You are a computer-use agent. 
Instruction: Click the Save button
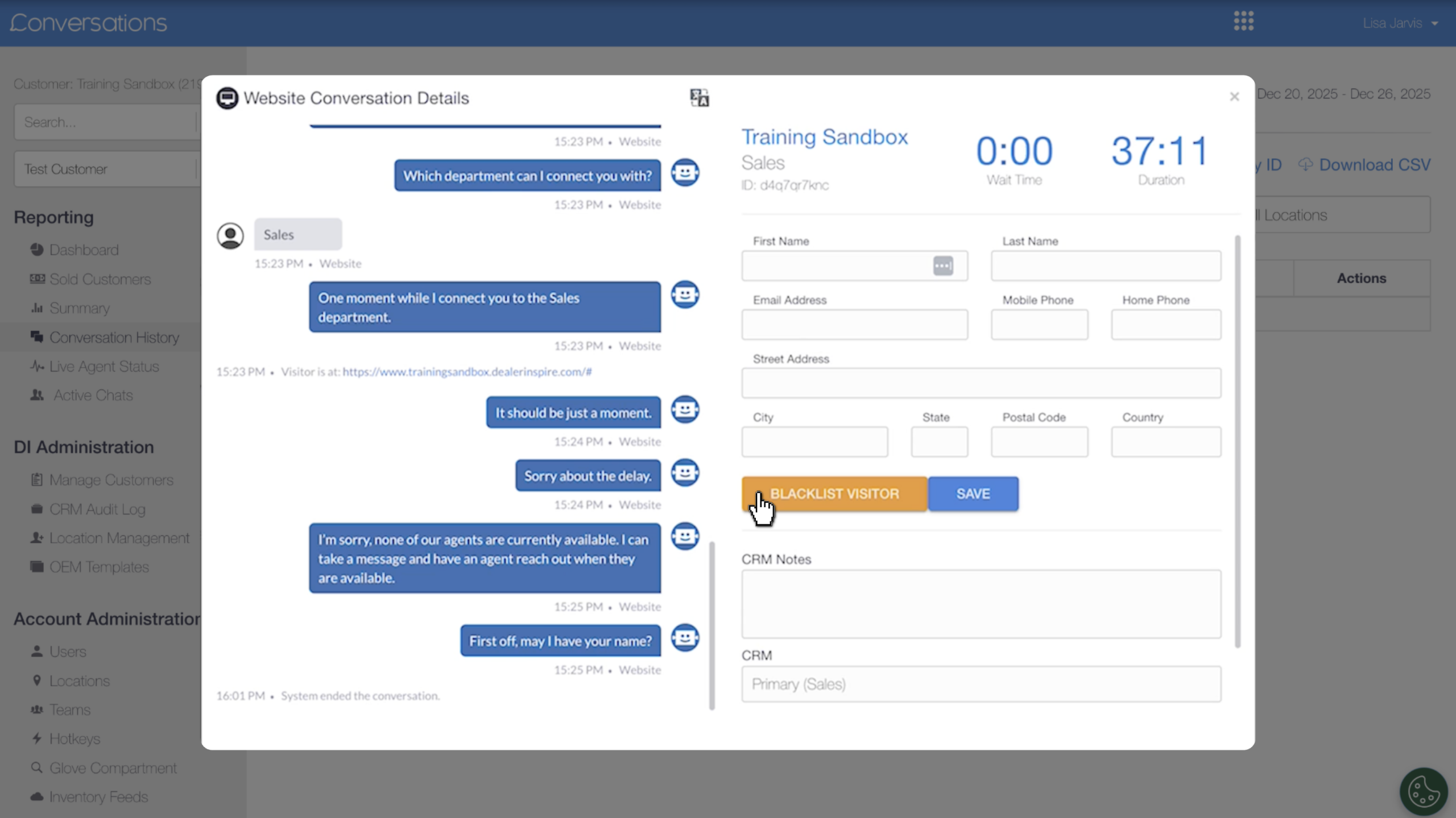click(x=973, y=493)
